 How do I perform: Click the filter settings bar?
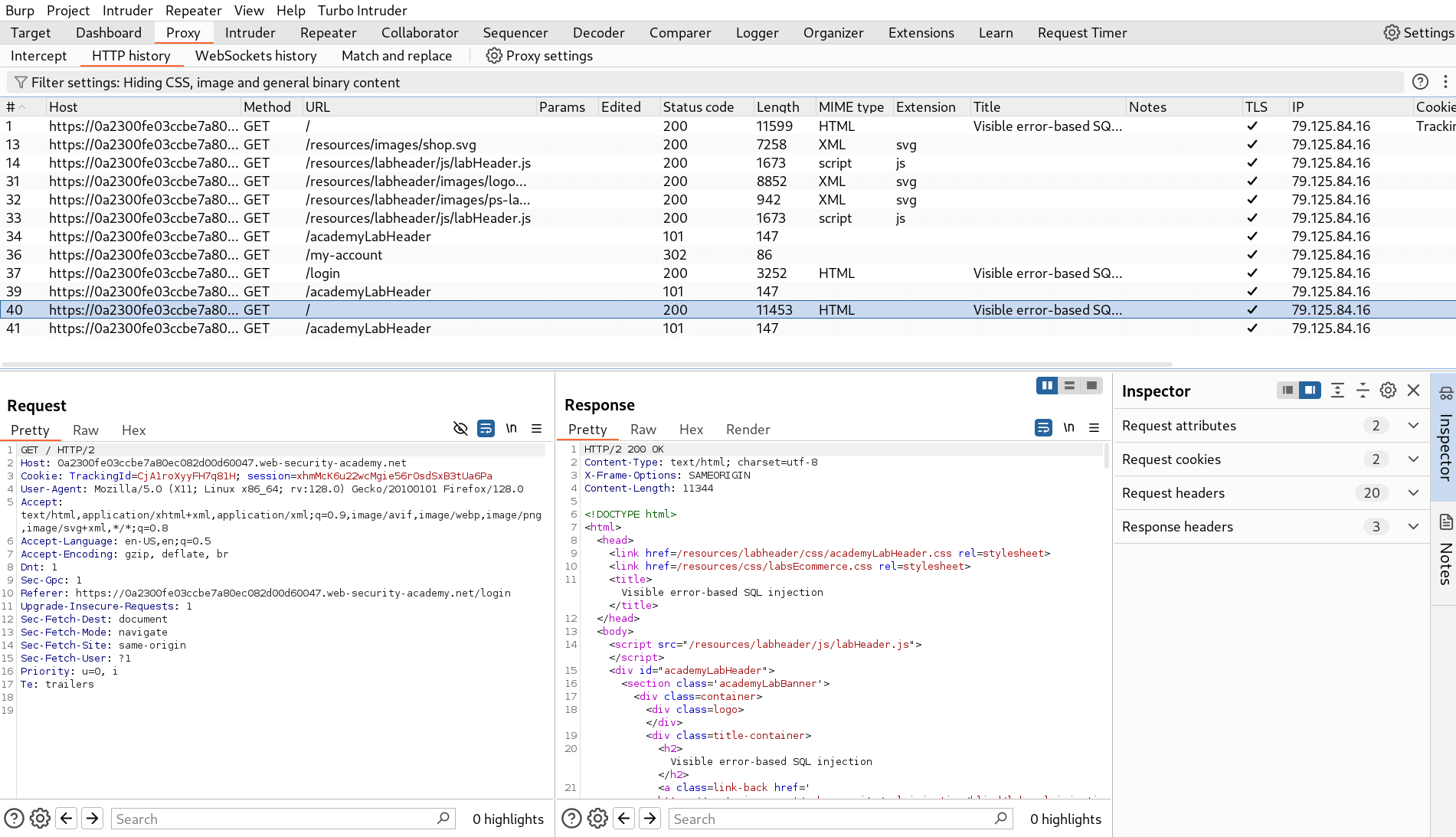click(x=705, y=82)
